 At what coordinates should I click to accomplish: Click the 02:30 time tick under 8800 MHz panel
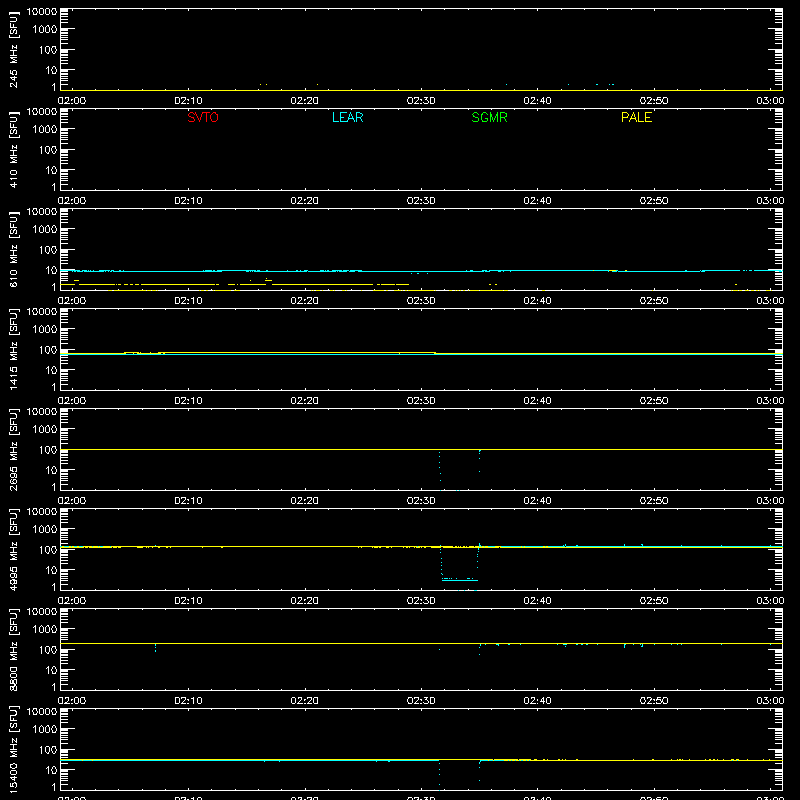[421, 701]
